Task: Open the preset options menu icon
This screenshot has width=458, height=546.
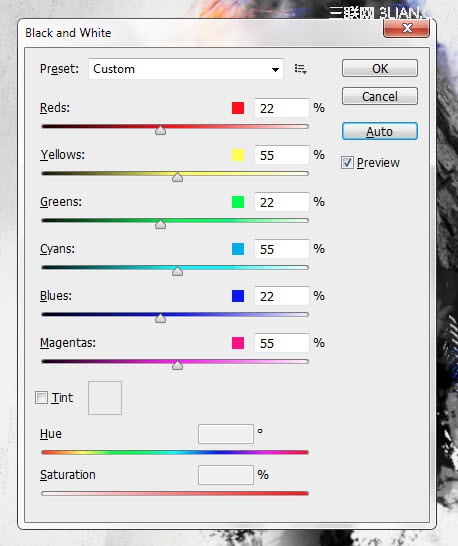Action: tap(300, 69)
